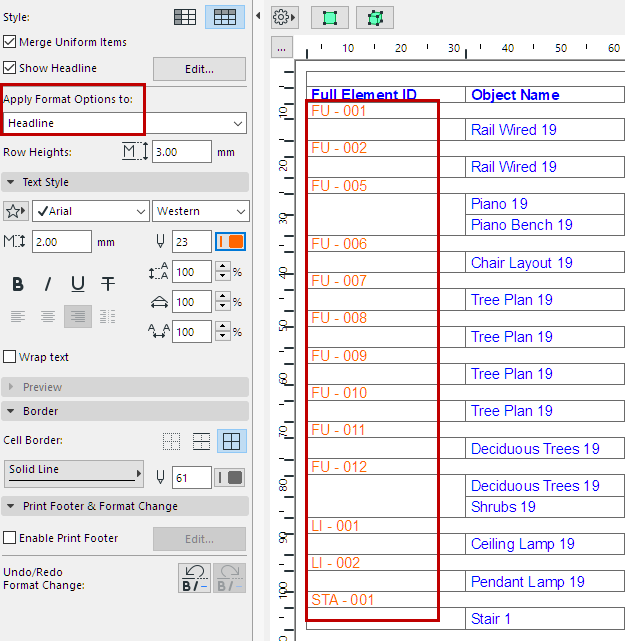
Task: Toggle Underline text formatting
Action: (x=78, y=283)
